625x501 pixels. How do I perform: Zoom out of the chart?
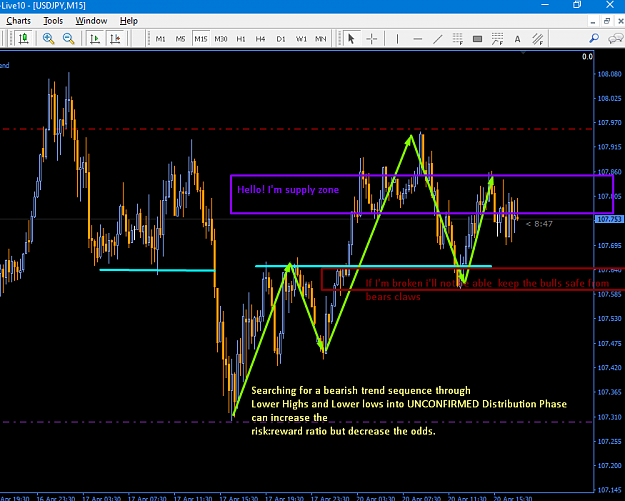(x=69, y=39)
